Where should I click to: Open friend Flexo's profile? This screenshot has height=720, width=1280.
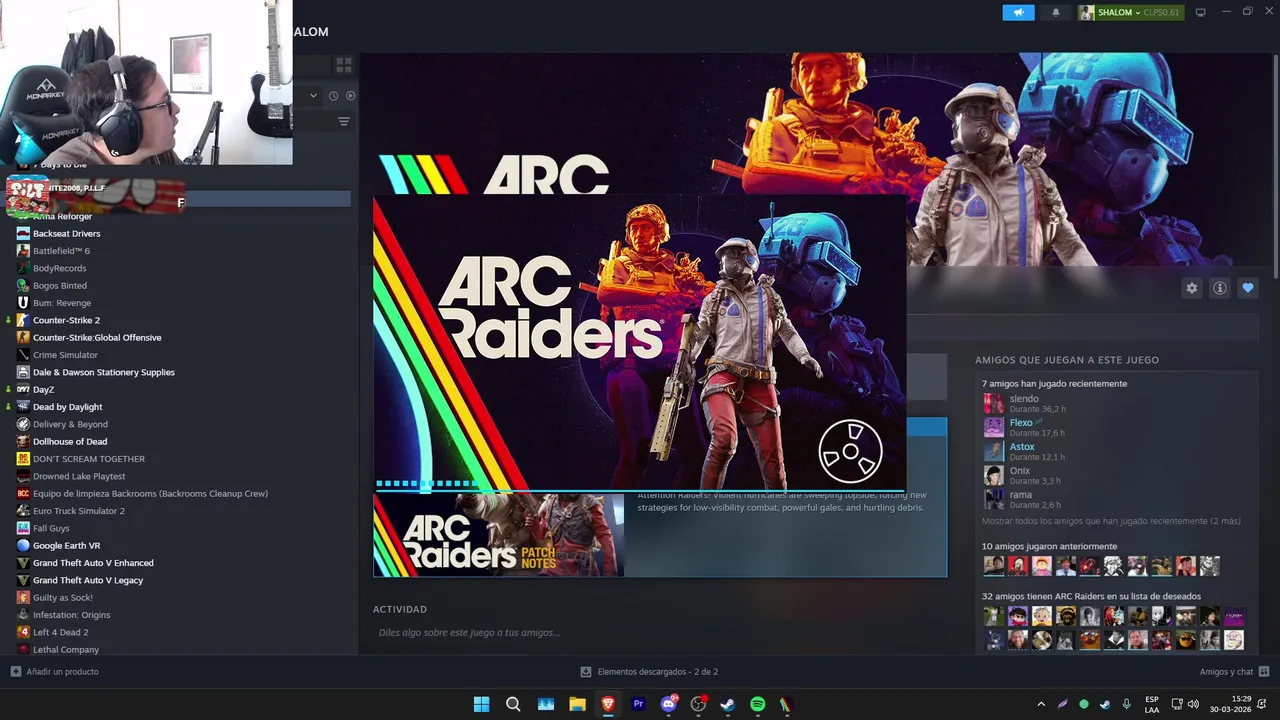pyautogui.click(x=1020, y=423)
